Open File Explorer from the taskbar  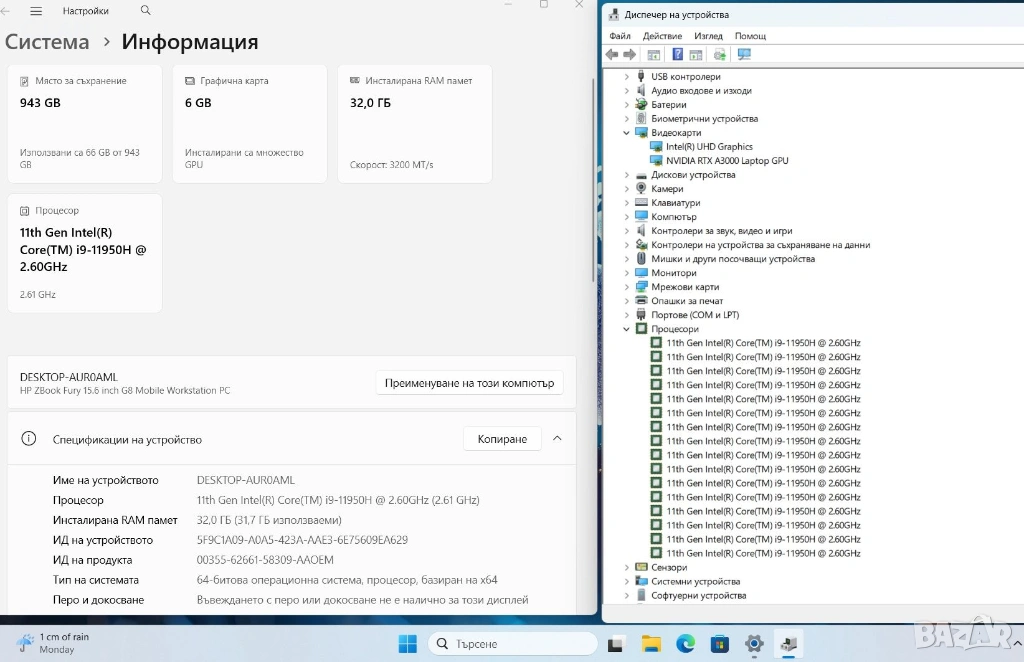pyautogui.click(x=651, y=644)
